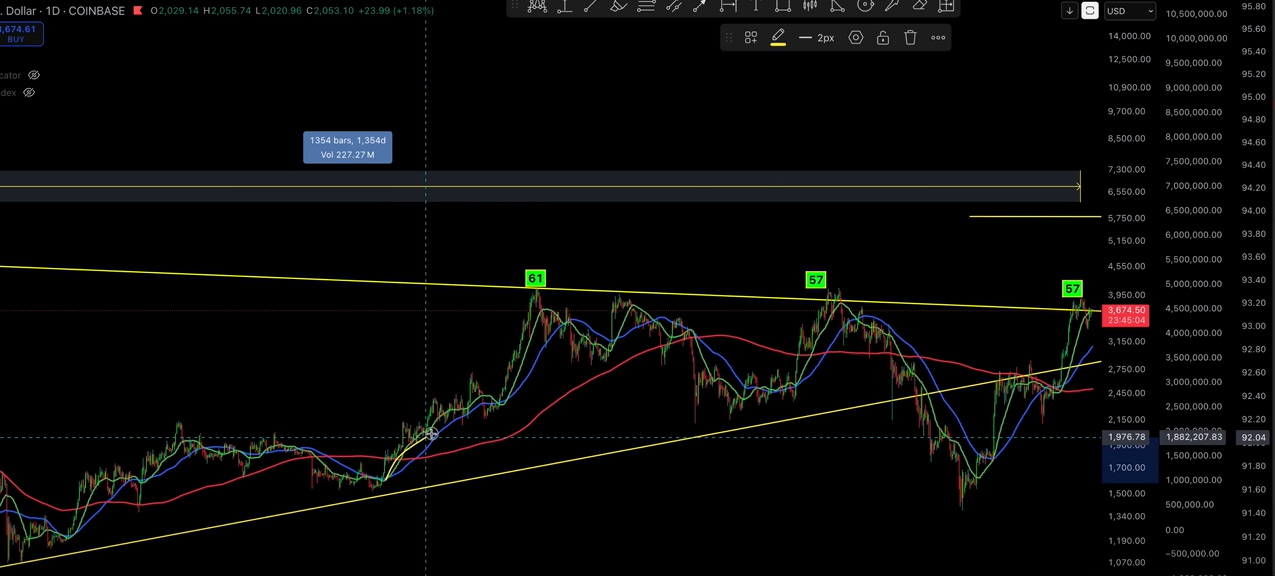Lock the selected drawing

coord(883,38)
